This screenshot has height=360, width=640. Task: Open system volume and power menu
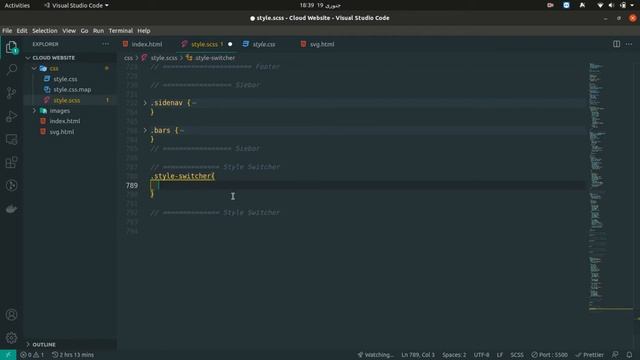616,5
